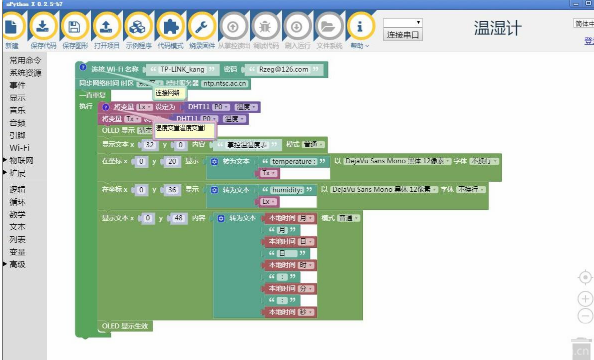Open the font dropdown in the temperature row
This screenshot has width=594, height=360.
(397, 161)
